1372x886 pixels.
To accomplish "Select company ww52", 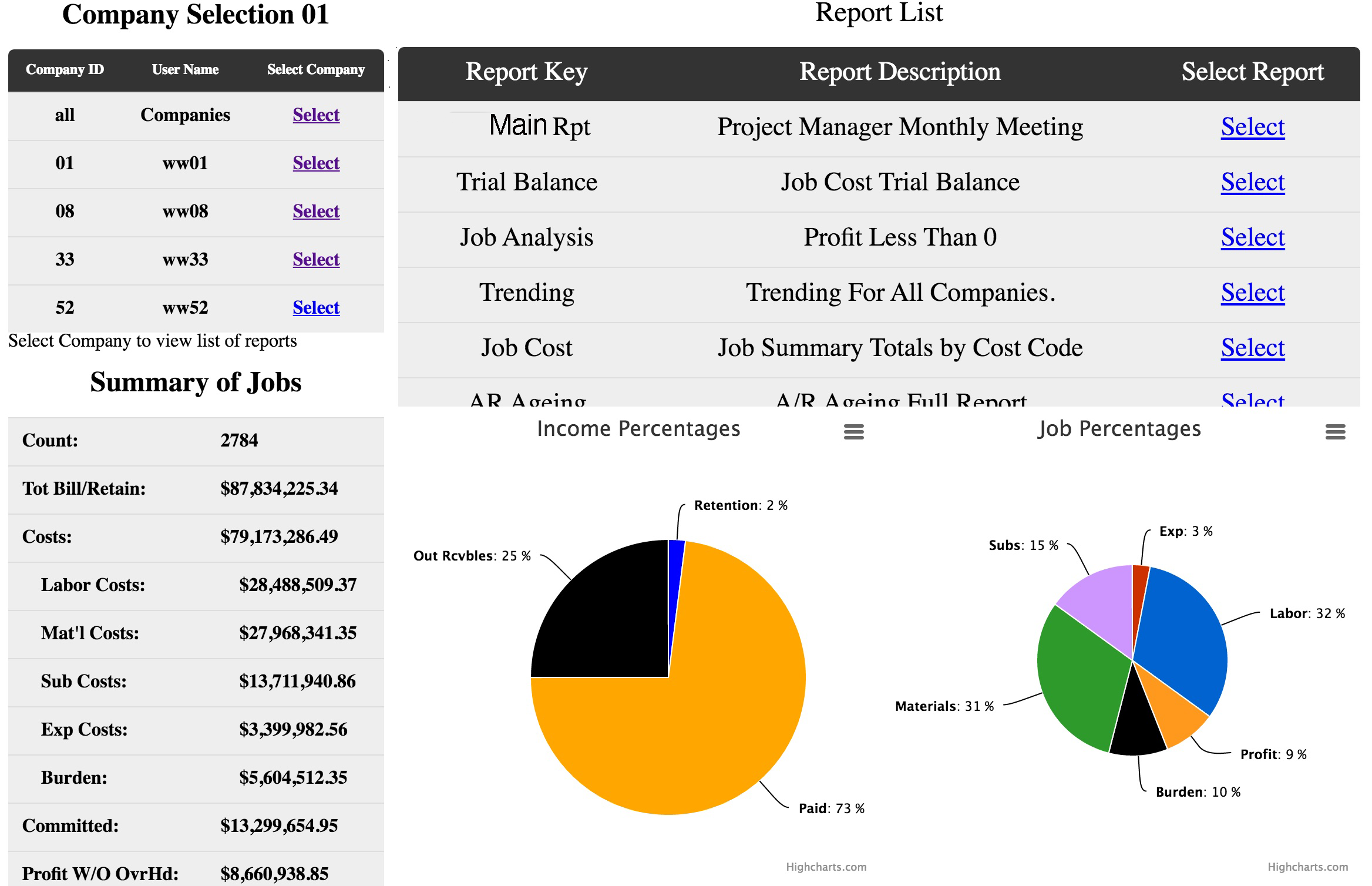I will [315, 307].
